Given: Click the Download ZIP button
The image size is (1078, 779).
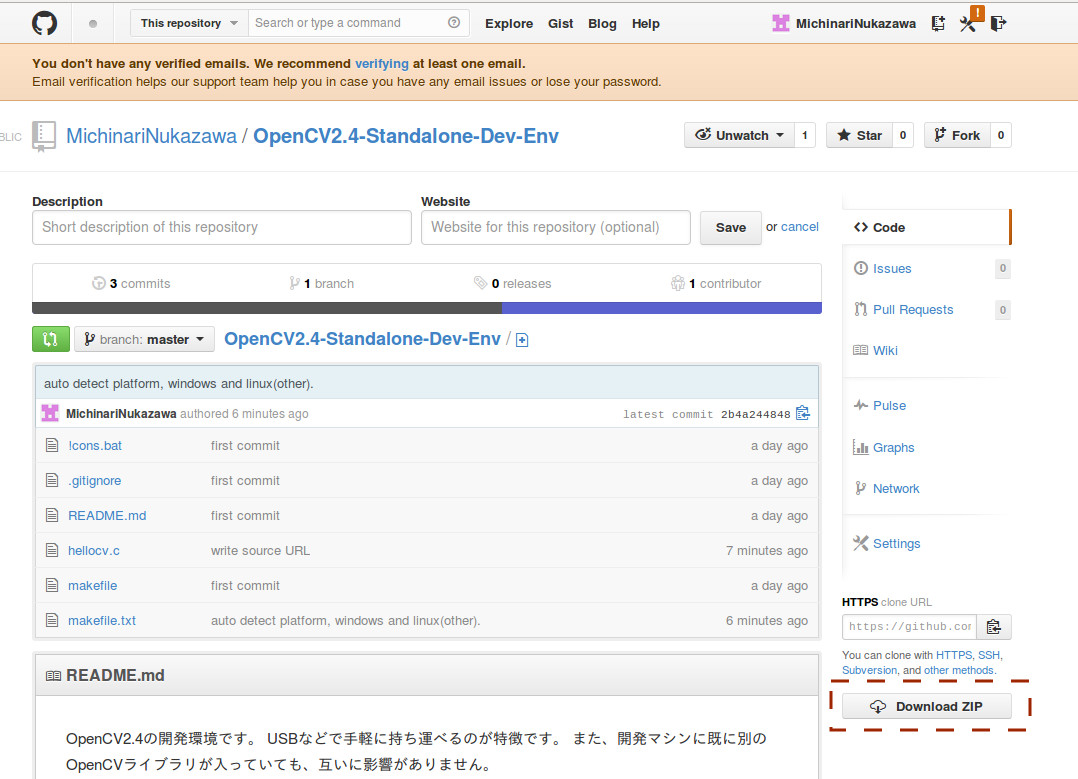Looking at the screenshot, I should click(x=927, y=706).
